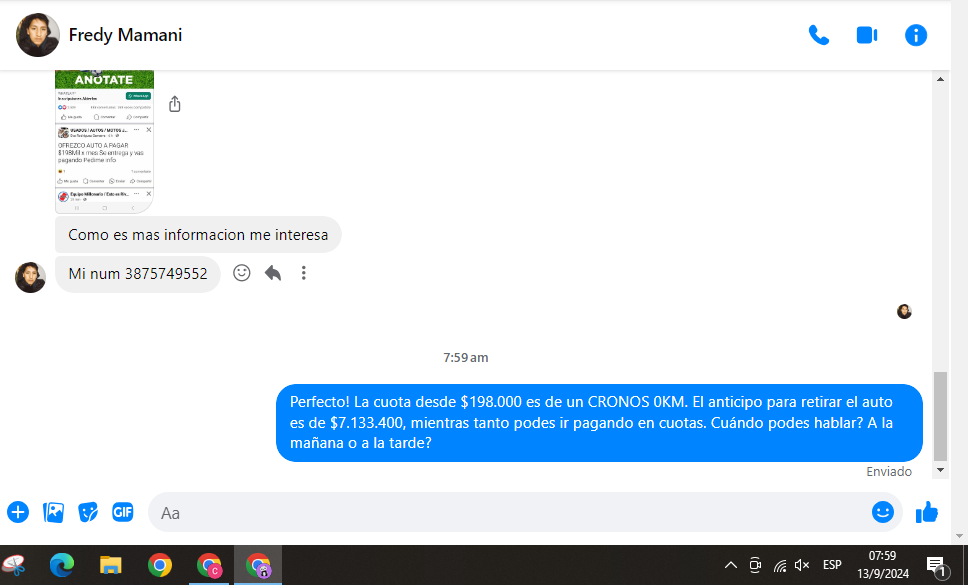Open the ESP input language switcher
The width and height of the screenshot is (968, 585).
point(832,565)
